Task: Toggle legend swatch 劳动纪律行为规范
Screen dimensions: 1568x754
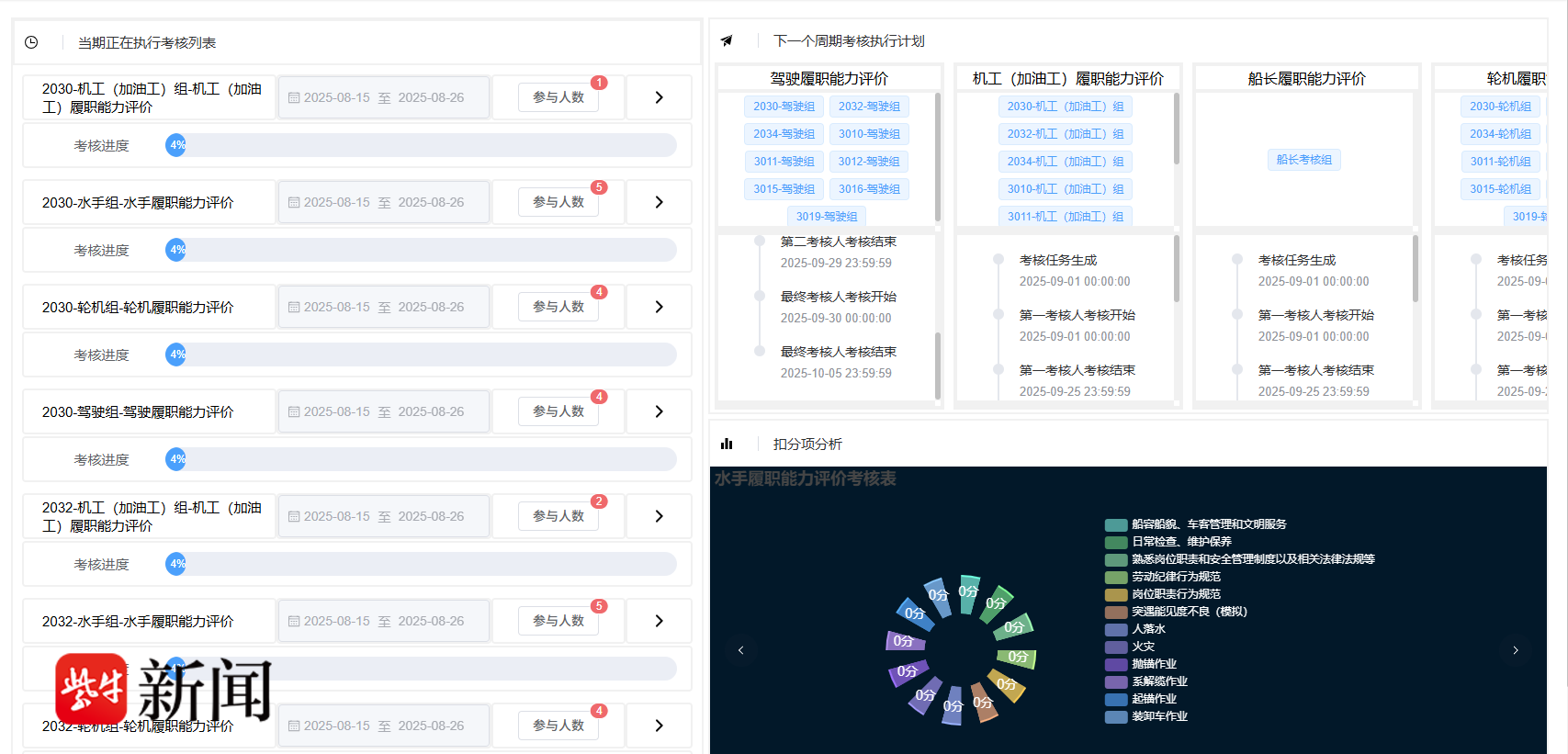Action: [1116, 578]
